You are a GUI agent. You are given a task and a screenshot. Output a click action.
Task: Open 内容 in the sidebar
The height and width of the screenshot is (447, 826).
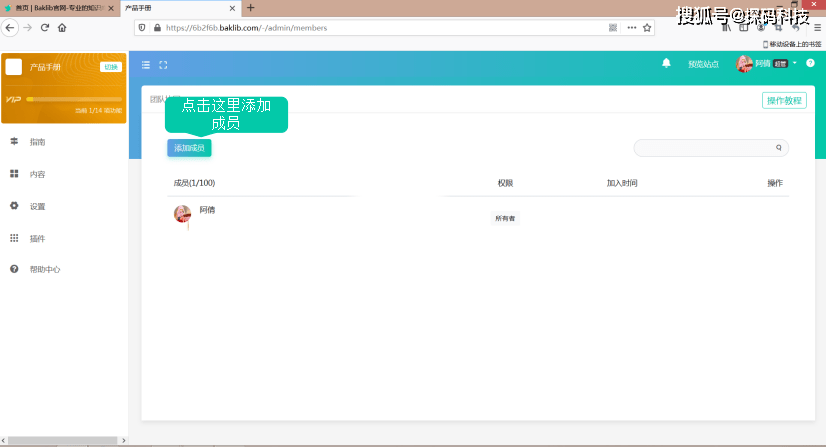pyautogui.click(x=37, y=174)
